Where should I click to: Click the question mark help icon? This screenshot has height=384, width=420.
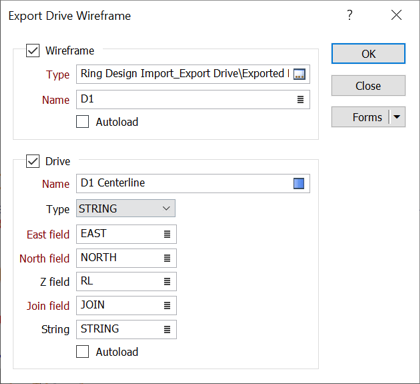click(349, 15)
